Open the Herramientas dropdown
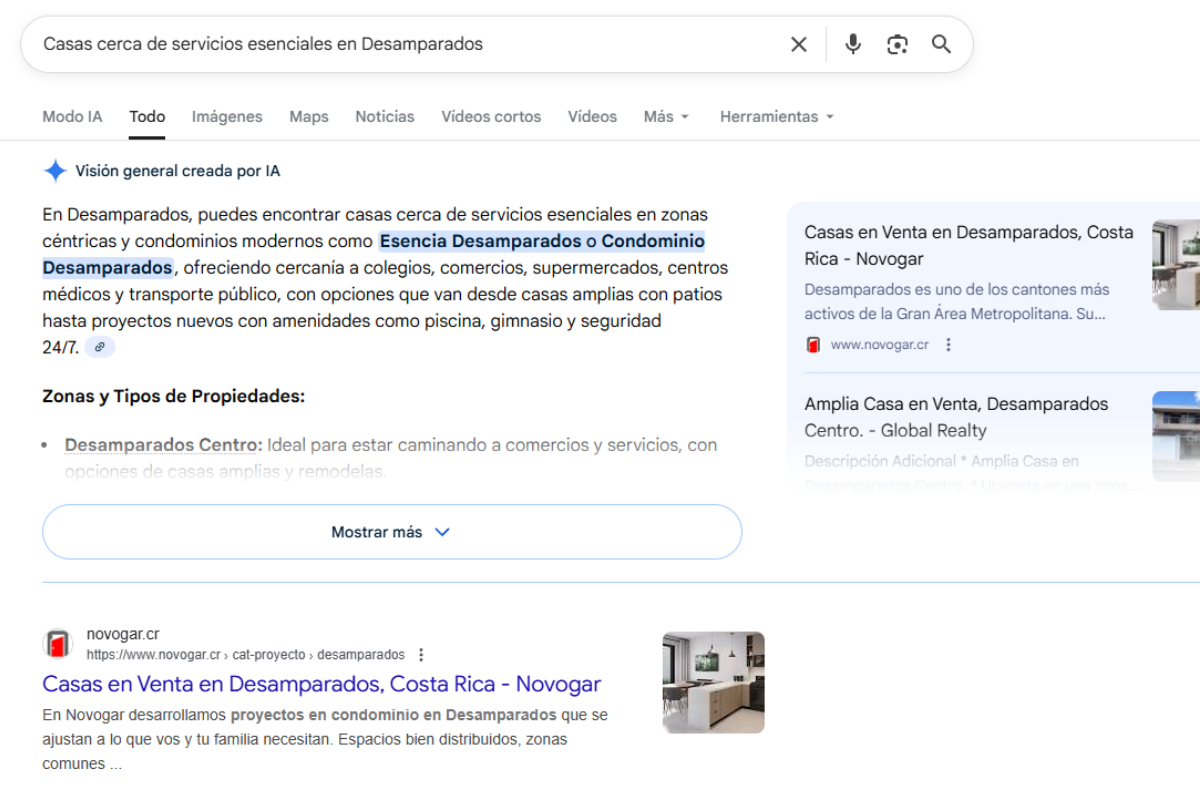 (776, 117)
